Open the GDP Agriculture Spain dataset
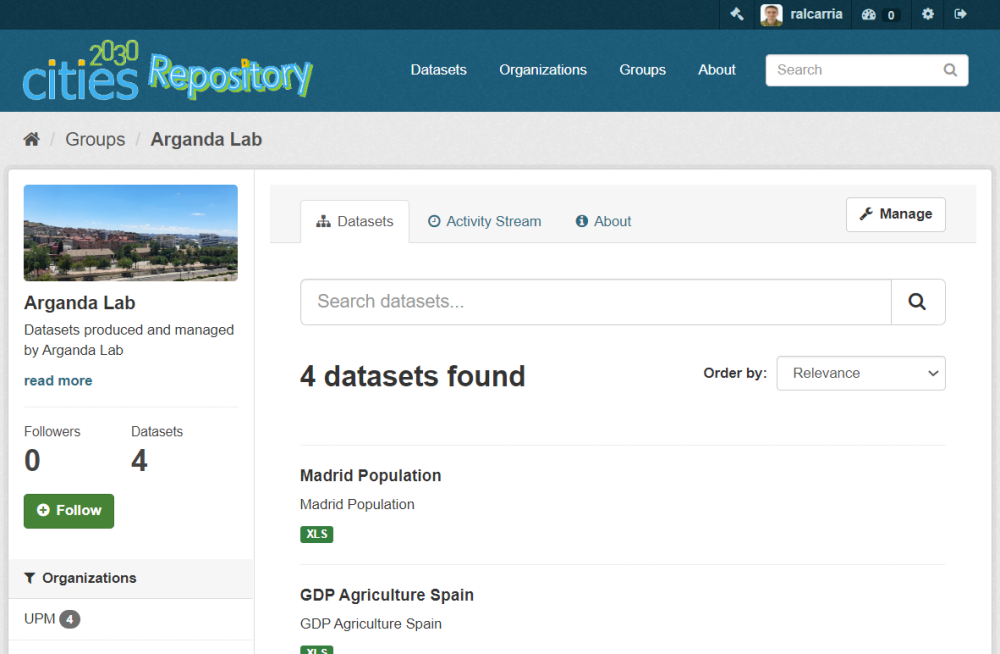Image resolution: width=1000 pixels, height=654 pixels. coord(386,595)
